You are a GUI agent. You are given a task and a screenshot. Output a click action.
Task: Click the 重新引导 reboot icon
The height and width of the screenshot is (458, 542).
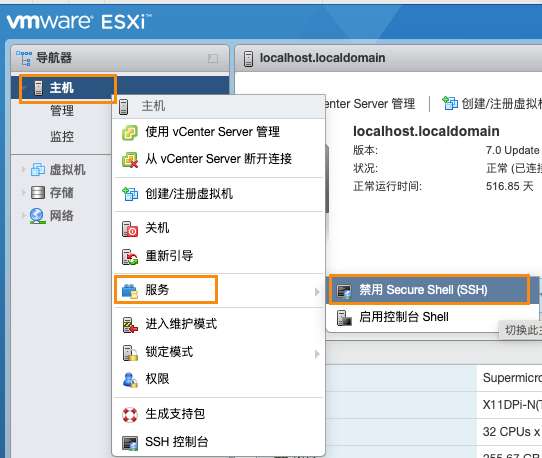[130, 257]
